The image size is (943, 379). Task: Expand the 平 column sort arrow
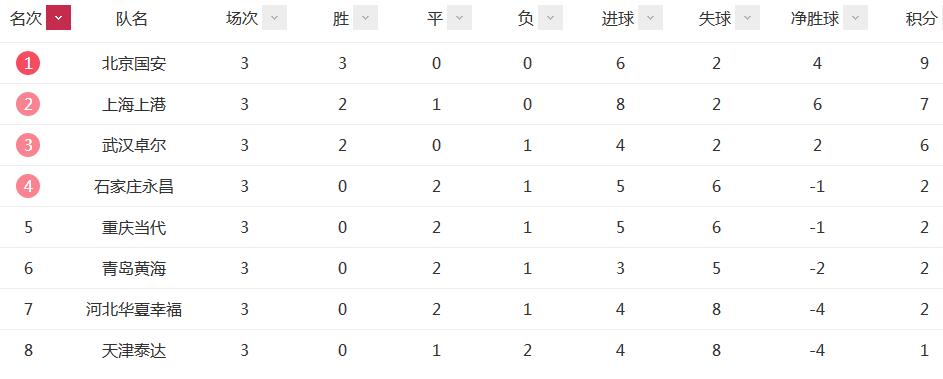pos(459,18)
